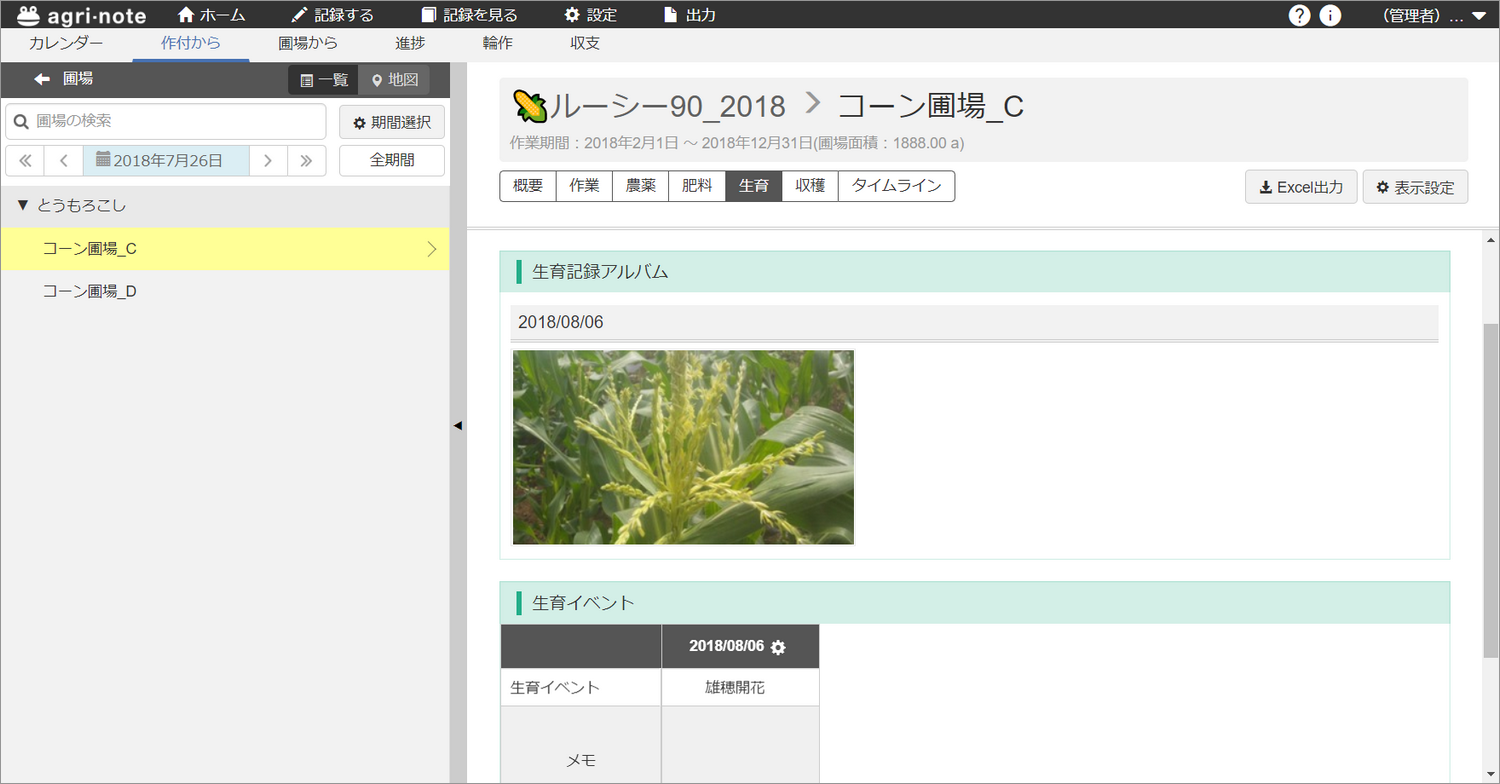The image size is (1500, 784).
Task: Click the 表示設定 button
Action: pos(1415,187)
